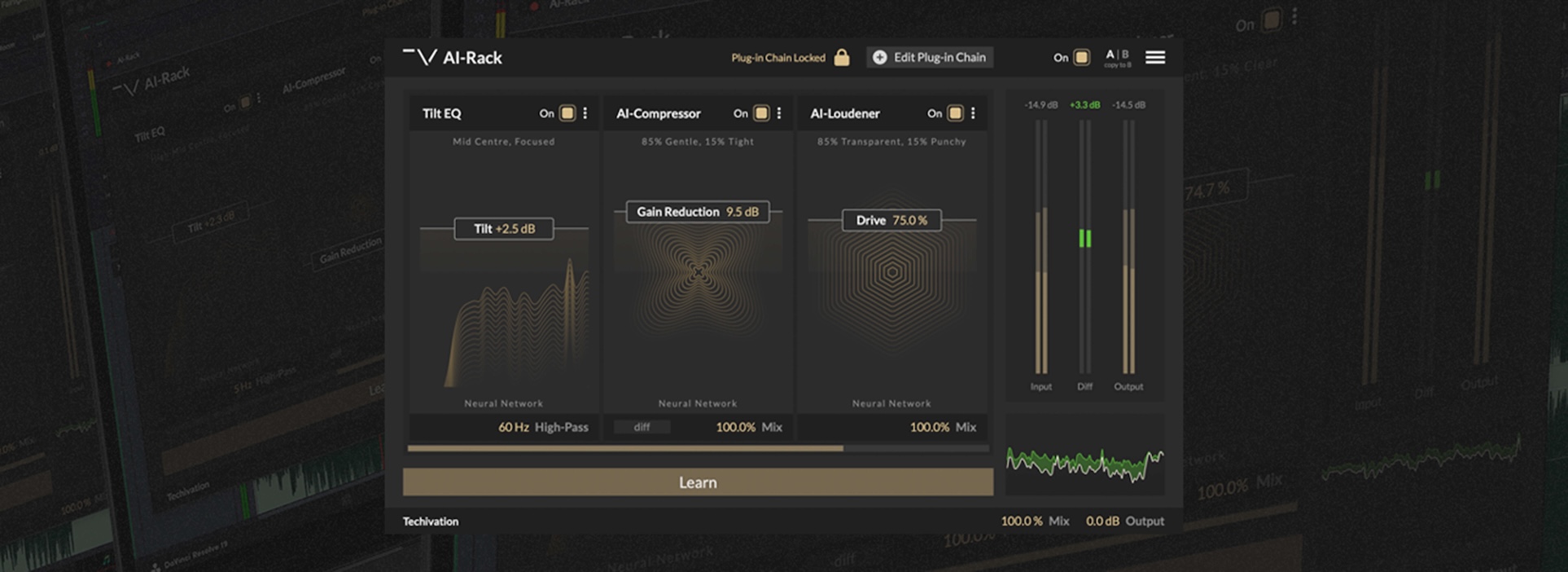The height and width of the screenshot is (572, 1568).
Task: Click the Plug-in Chain lock icon
Action: (x=842, y=57)
